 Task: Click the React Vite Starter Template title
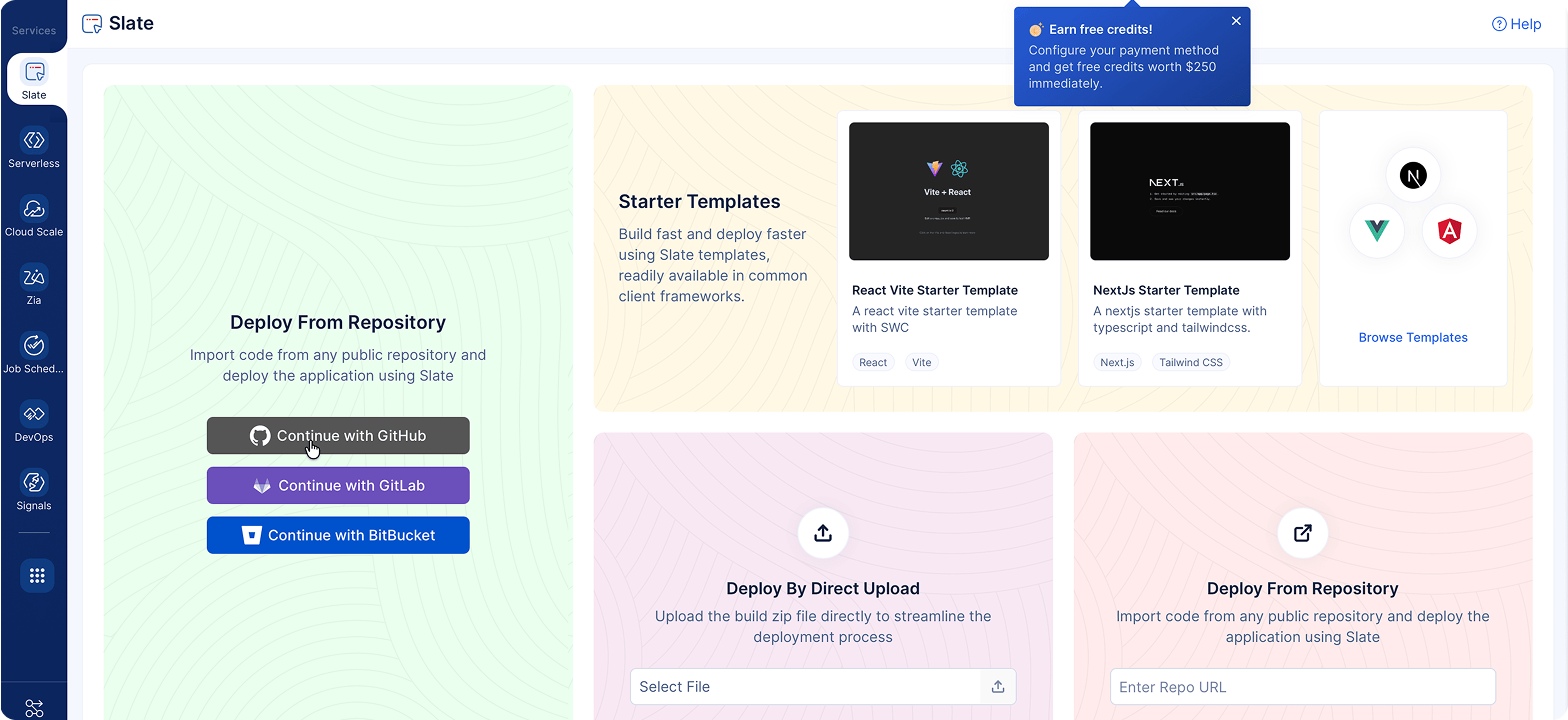pyautogui.click(x=935, y=291)
